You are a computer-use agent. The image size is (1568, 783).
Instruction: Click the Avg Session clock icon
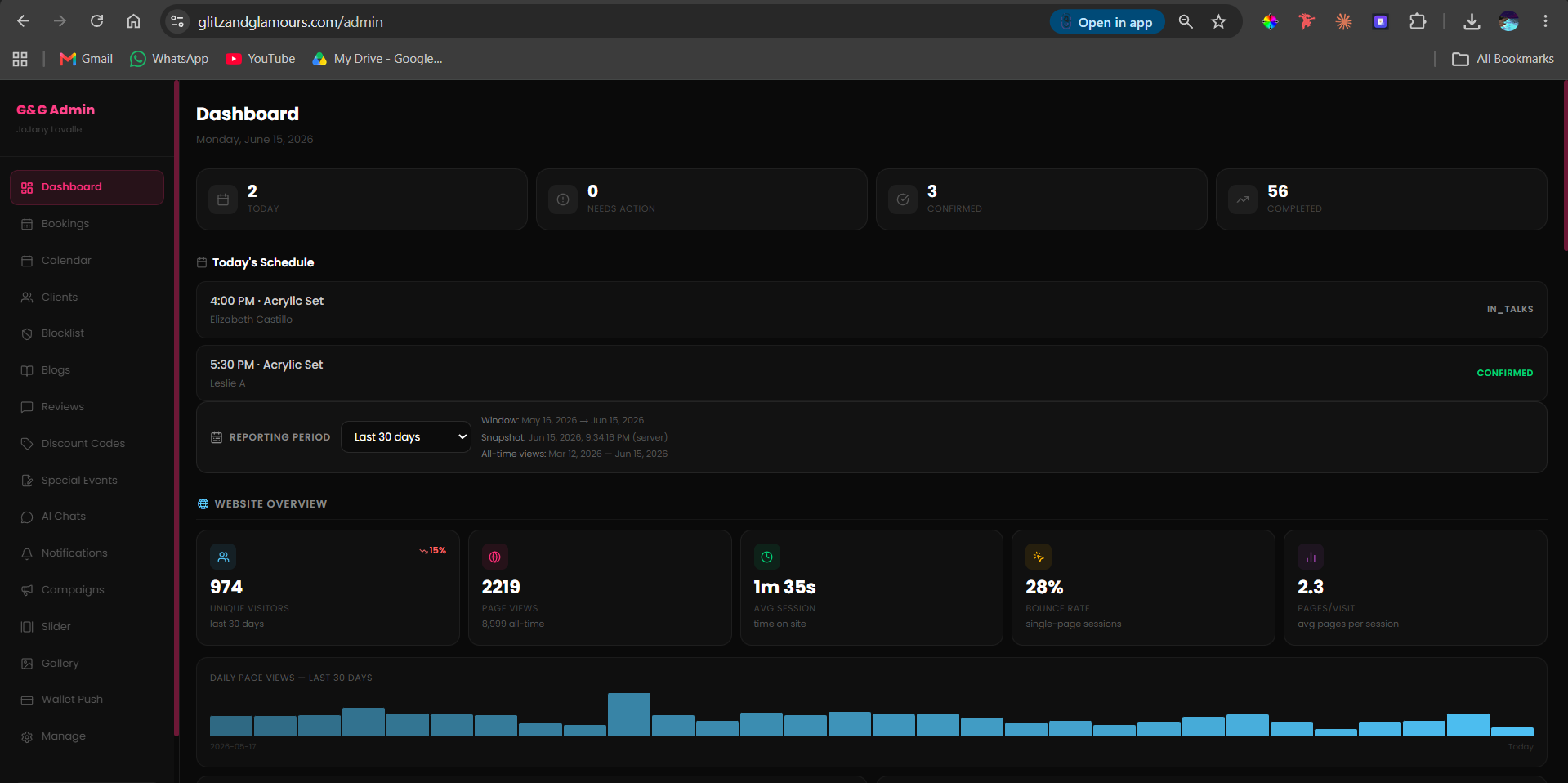(767, 557)
